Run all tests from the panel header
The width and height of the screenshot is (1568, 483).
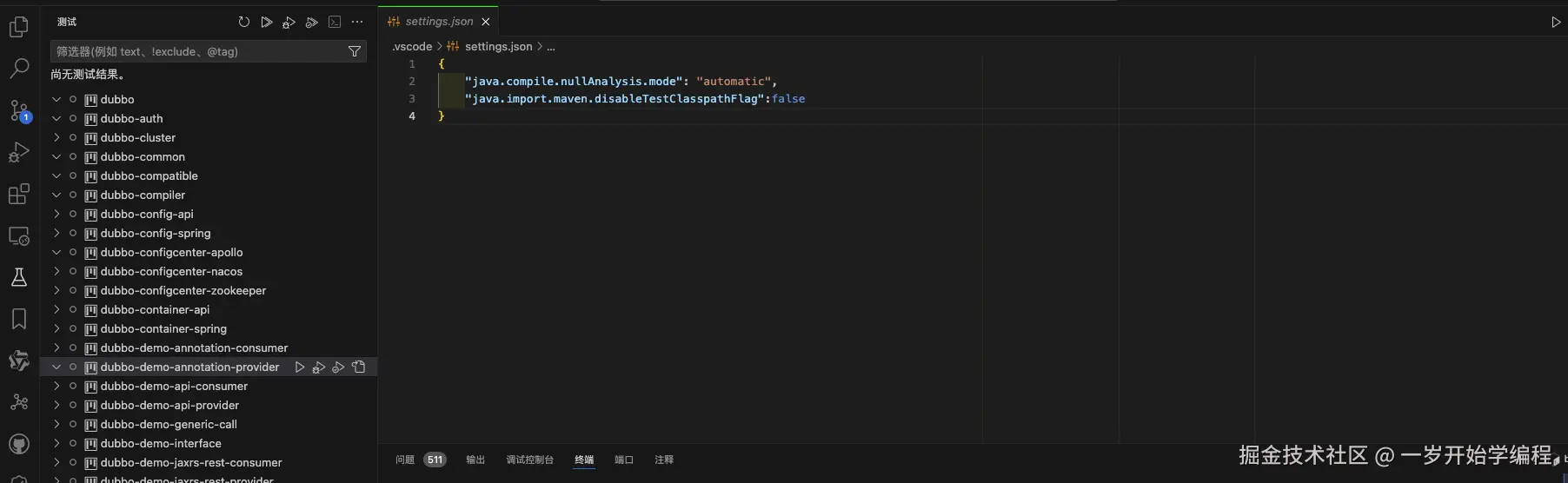(x=267, y=22)
